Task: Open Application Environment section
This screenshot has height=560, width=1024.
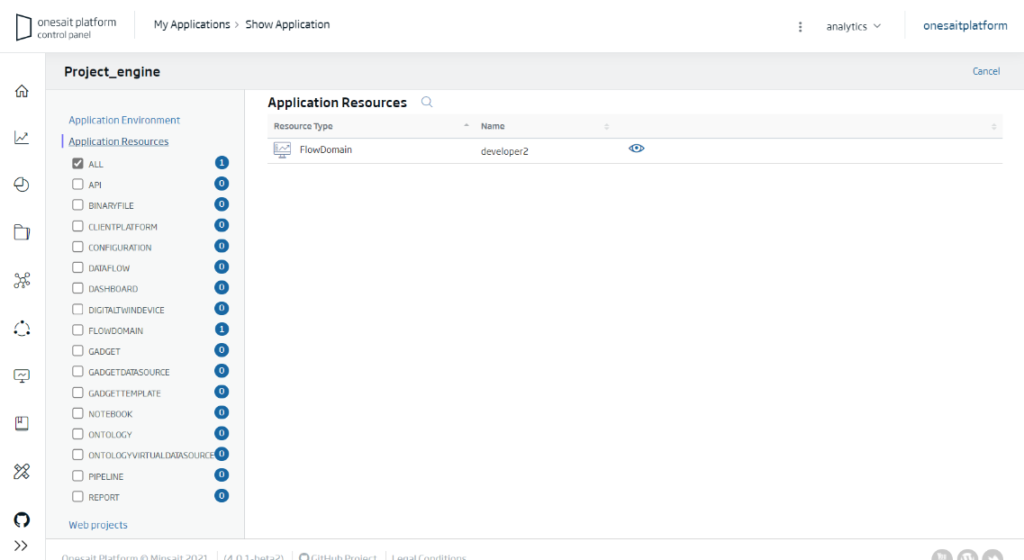Action: coord(124,120)
